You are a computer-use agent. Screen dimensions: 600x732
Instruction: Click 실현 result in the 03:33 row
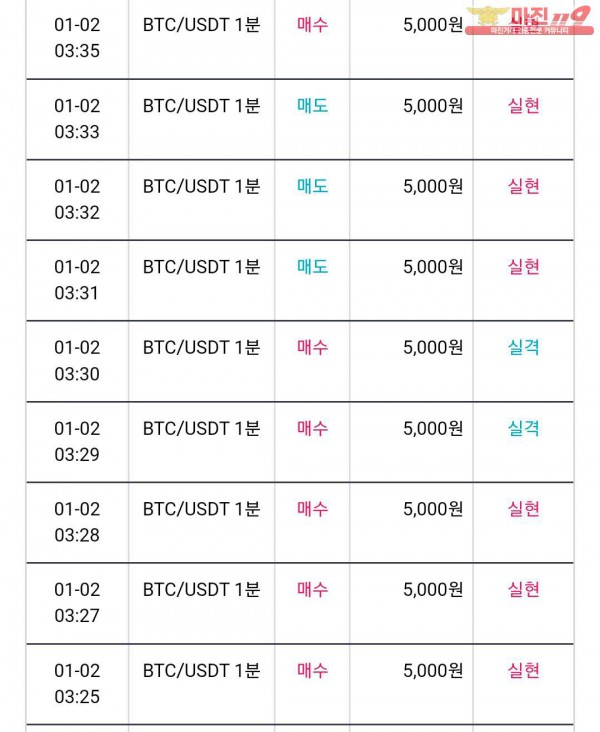coord(523,106)
